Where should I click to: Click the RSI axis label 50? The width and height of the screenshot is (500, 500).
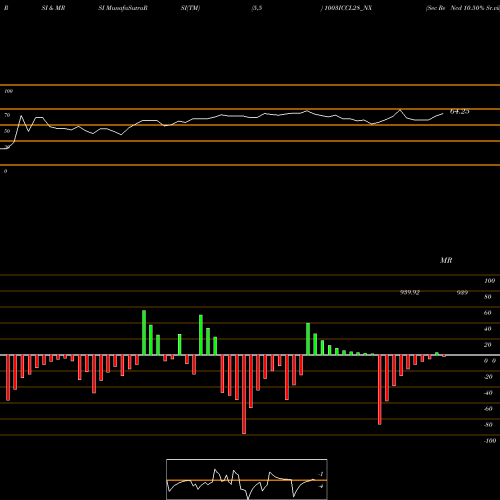click(x=7, y=131)
